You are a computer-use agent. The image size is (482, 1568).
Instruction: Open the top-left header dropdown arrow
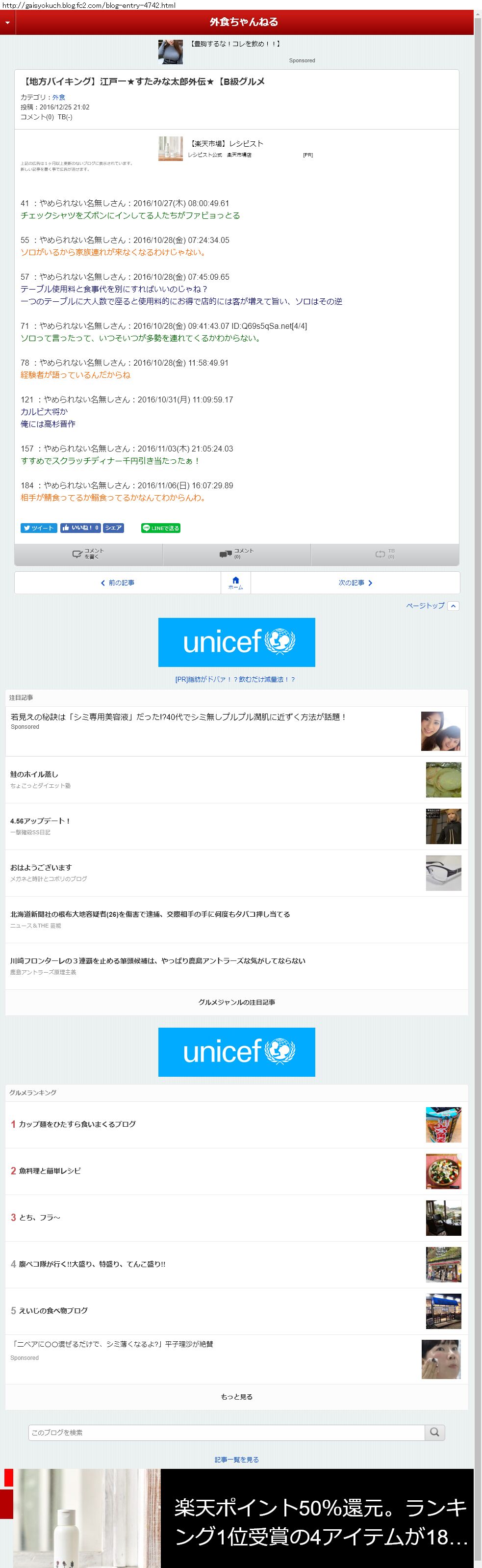[x=7, y=23]
